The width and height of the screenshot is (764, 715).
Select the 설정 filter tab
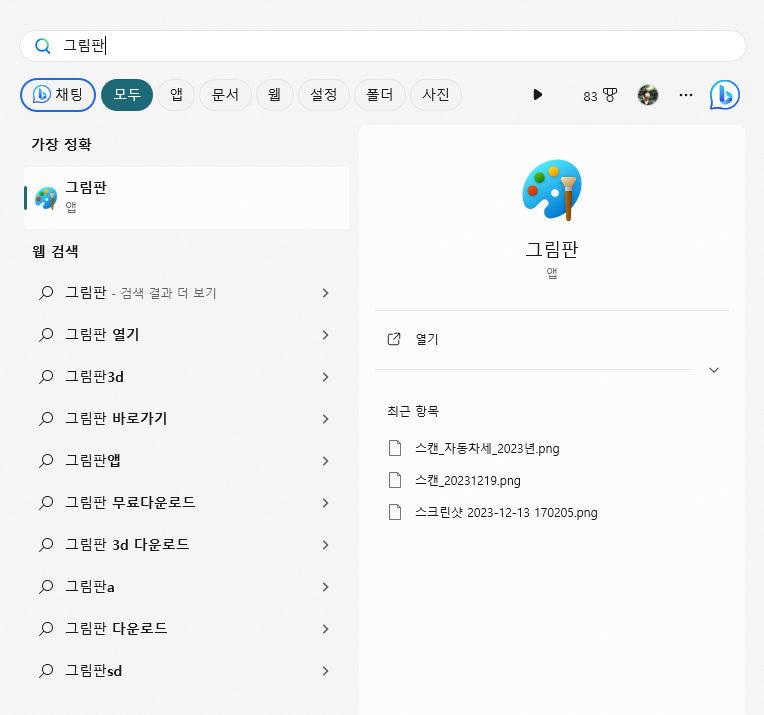[324, 95]
